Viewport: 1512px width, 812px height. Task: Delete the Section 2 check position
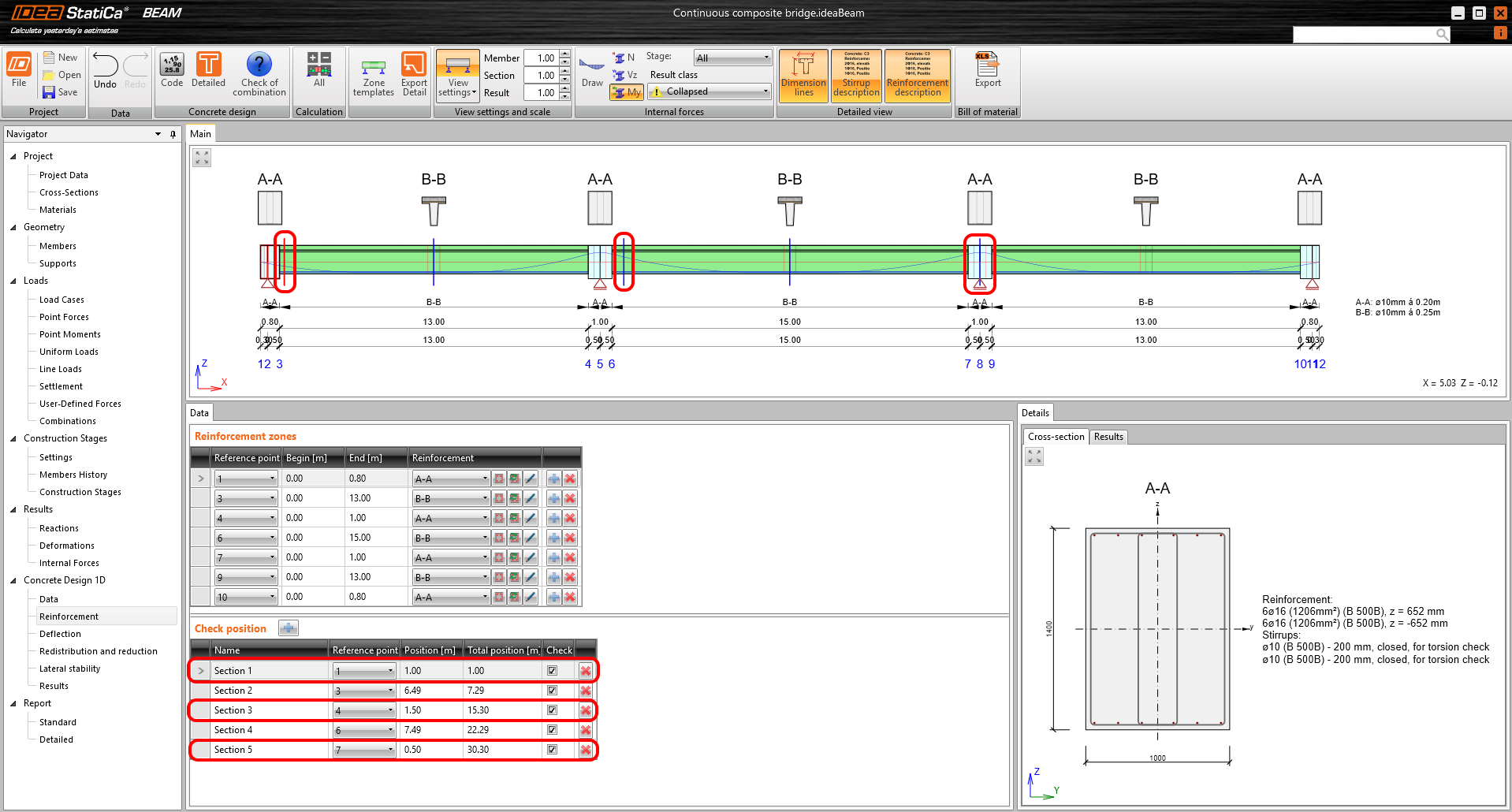586,691
